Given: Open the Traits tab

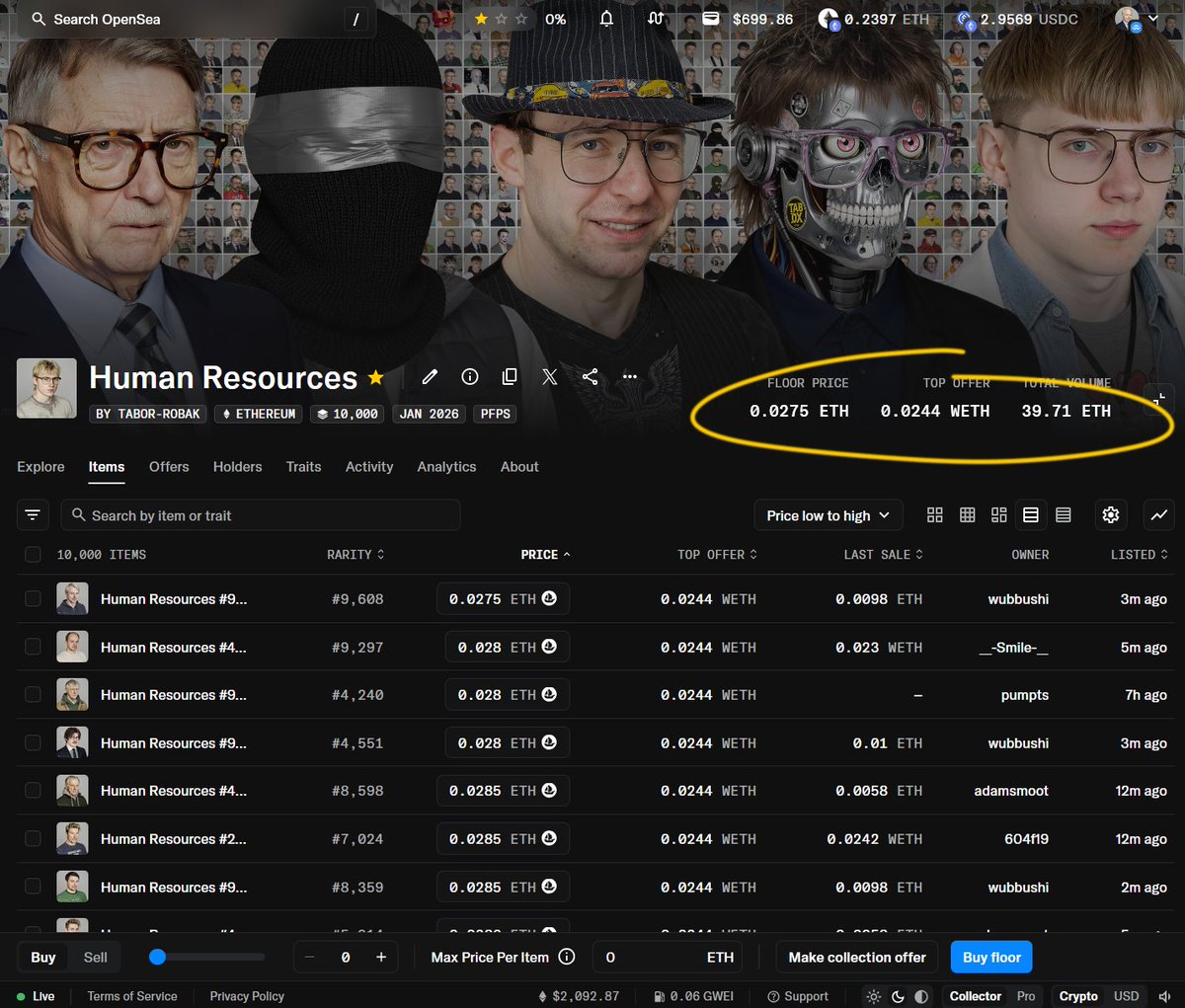Looking at the screenshot, I should pyautogui.click(x=303, y=466).
